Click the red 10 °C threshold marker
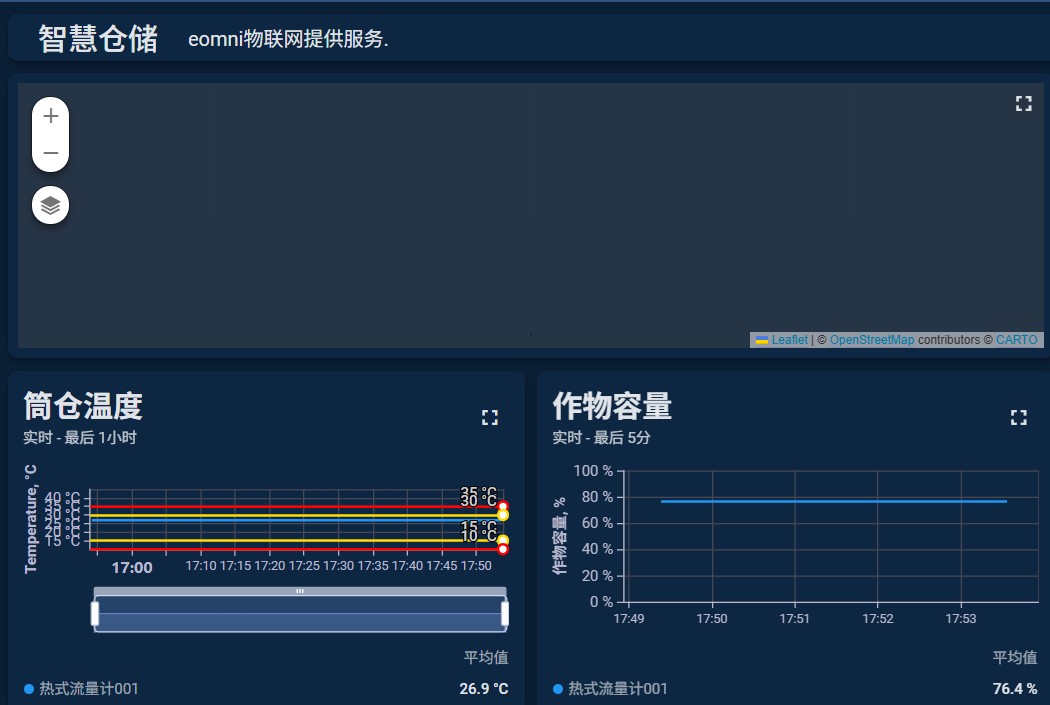Screen dimensions: 1050x705 tap(503, 549)
